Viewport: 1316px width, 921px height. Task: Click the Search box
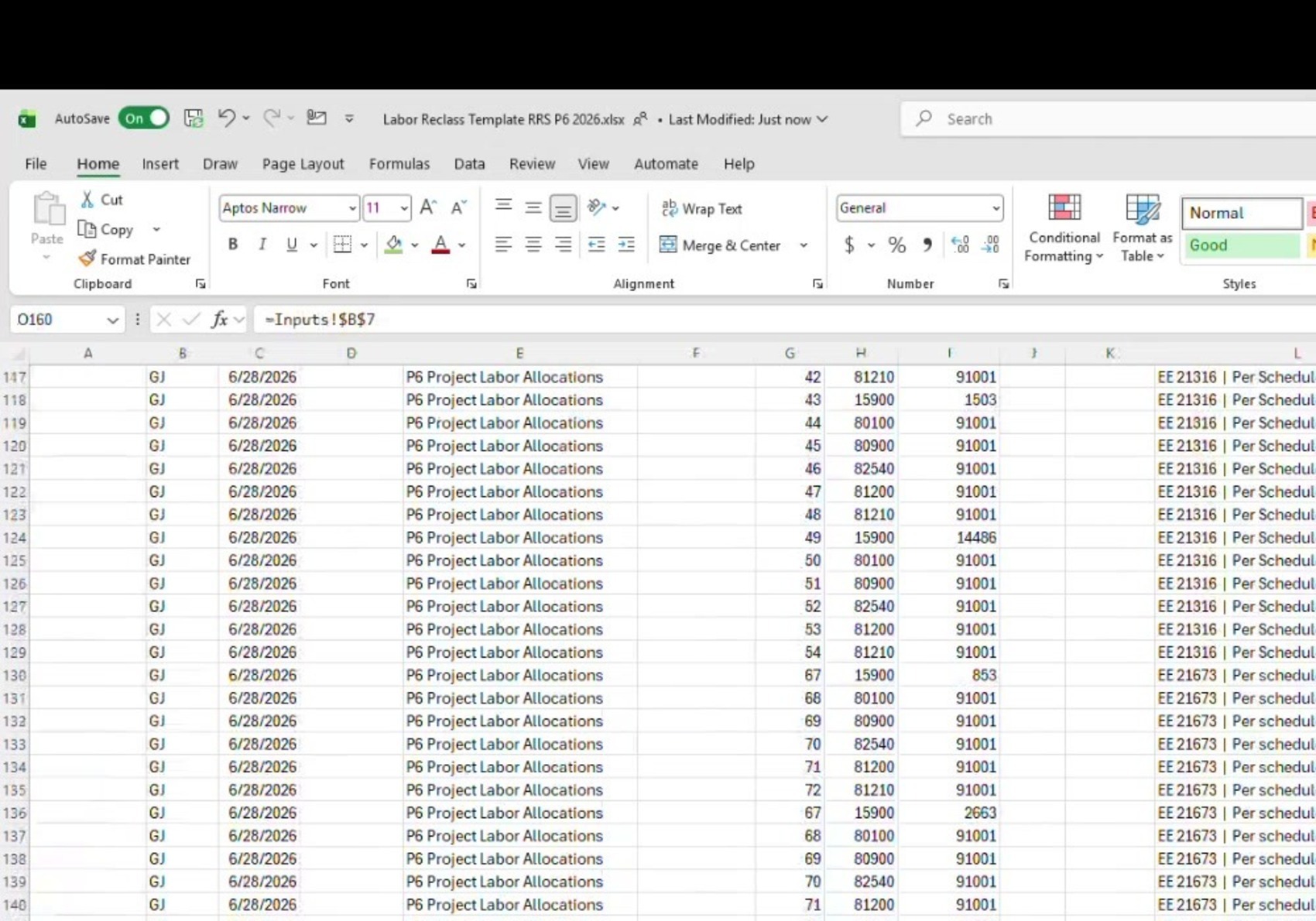pyautogui.click(x=1109, y=118)
